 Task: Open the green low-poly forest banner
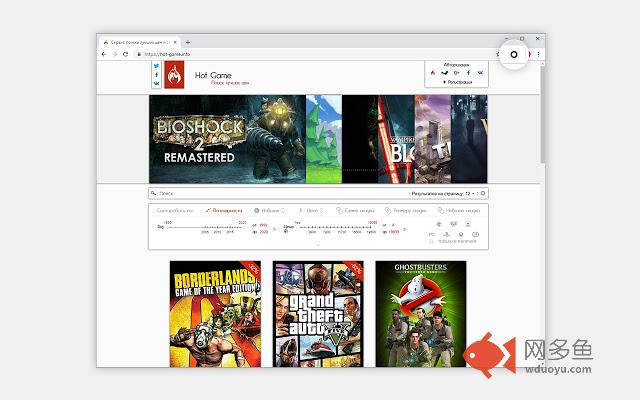pos(324,139)
